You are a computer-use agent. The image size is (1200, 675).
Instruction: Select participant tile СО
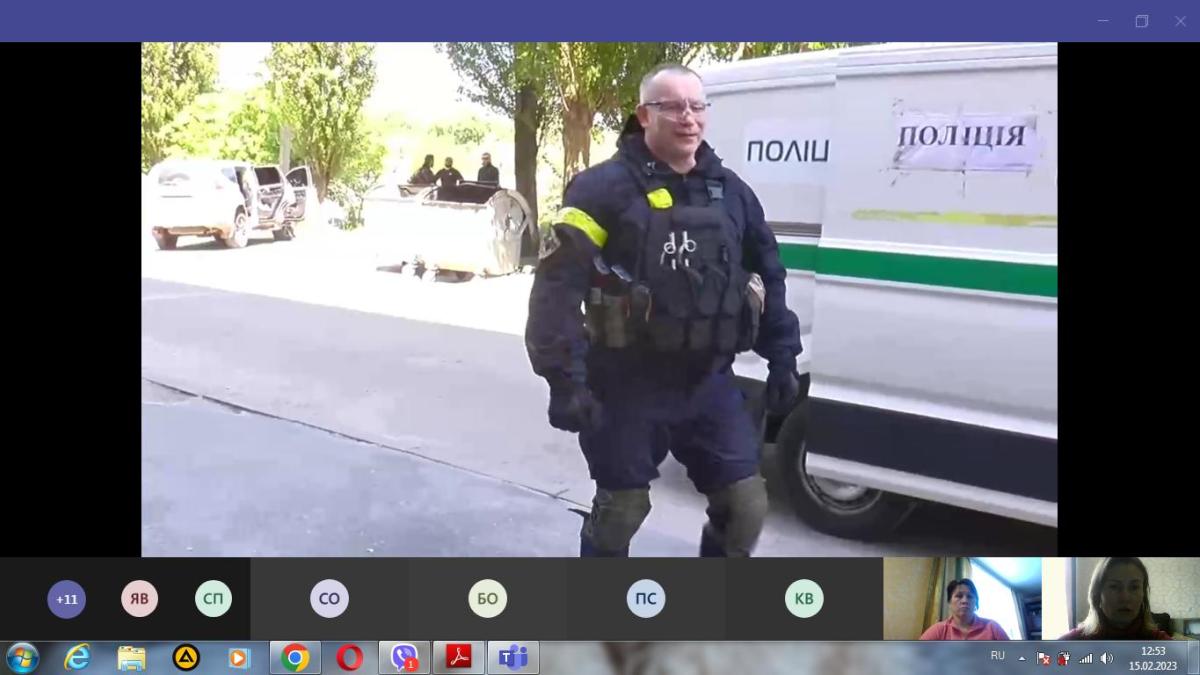coord(329,599)
